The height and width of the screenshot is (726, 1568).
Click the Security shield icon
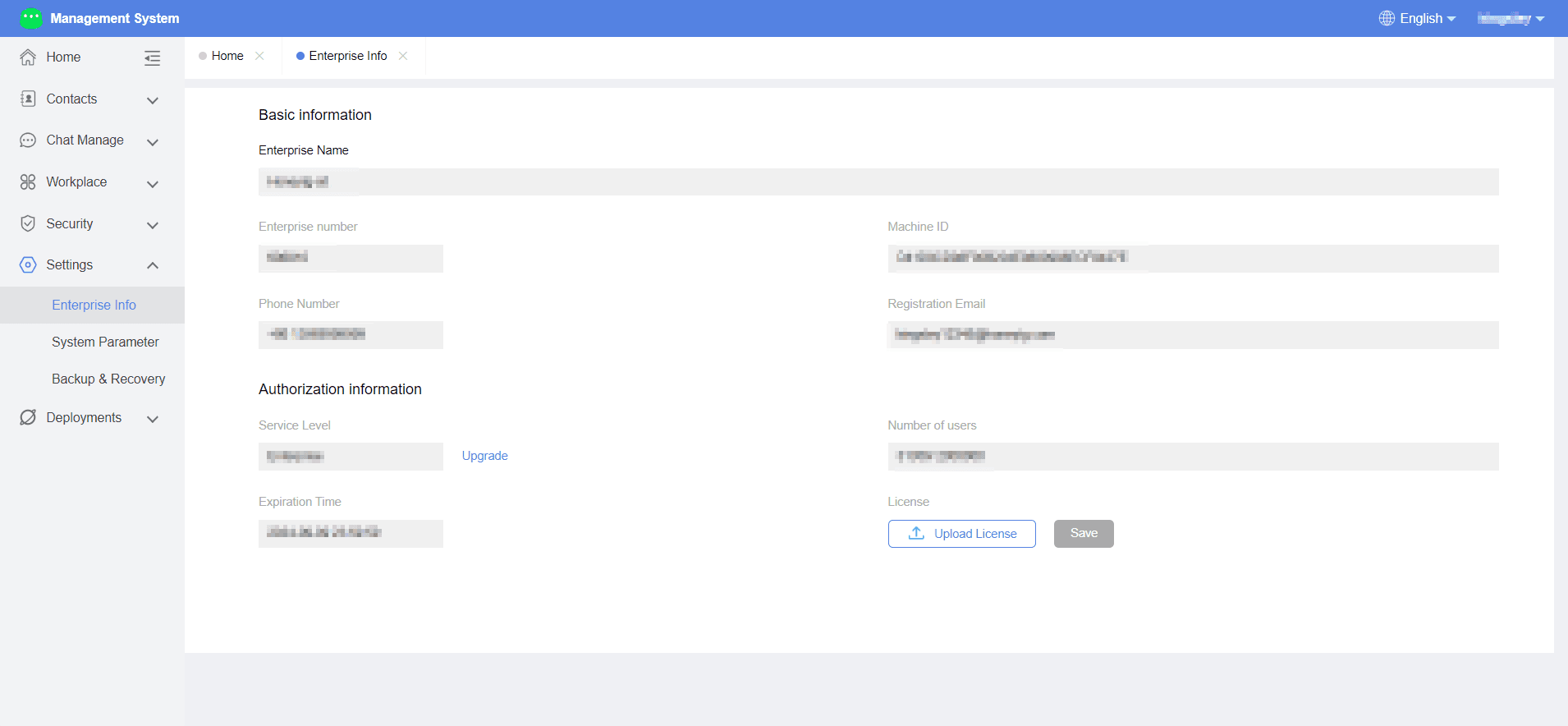point(28,223)
